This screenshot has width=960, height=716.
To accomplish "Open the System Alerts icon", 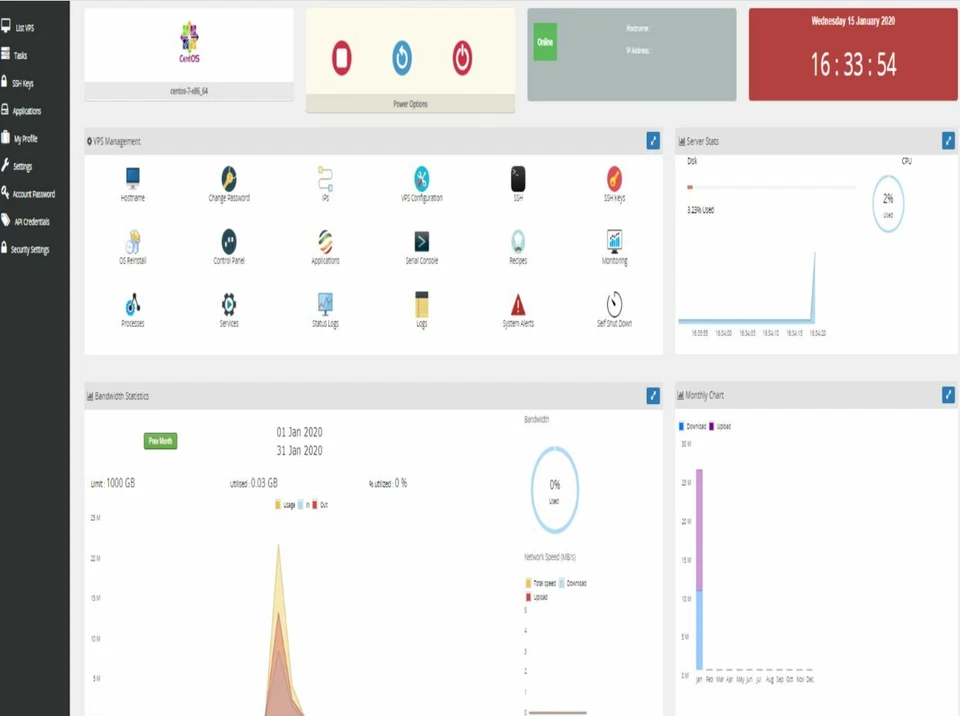I will coord(517,304).
